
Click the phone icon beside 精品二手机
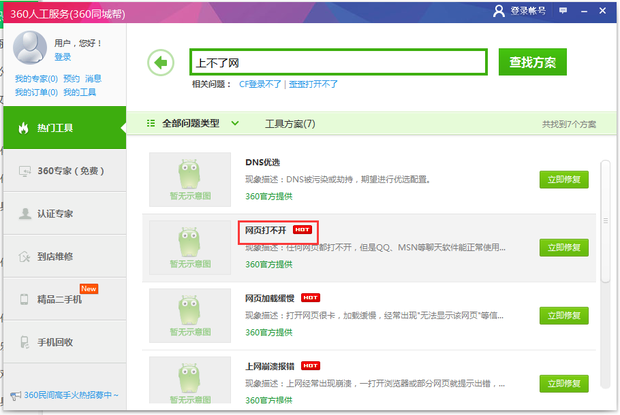[23, 299]
